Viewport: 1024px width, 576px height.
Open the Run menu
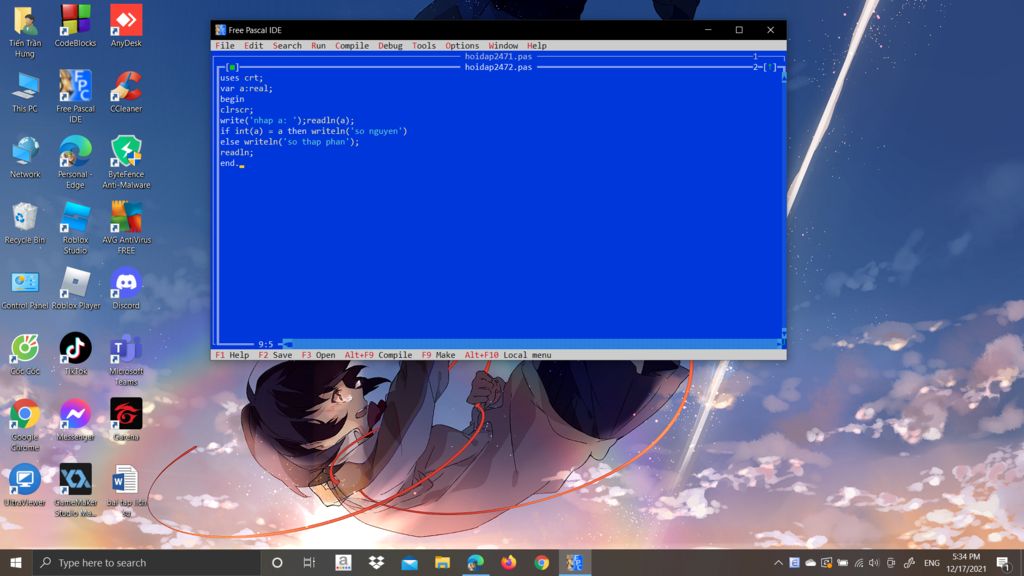click(318, 46)
